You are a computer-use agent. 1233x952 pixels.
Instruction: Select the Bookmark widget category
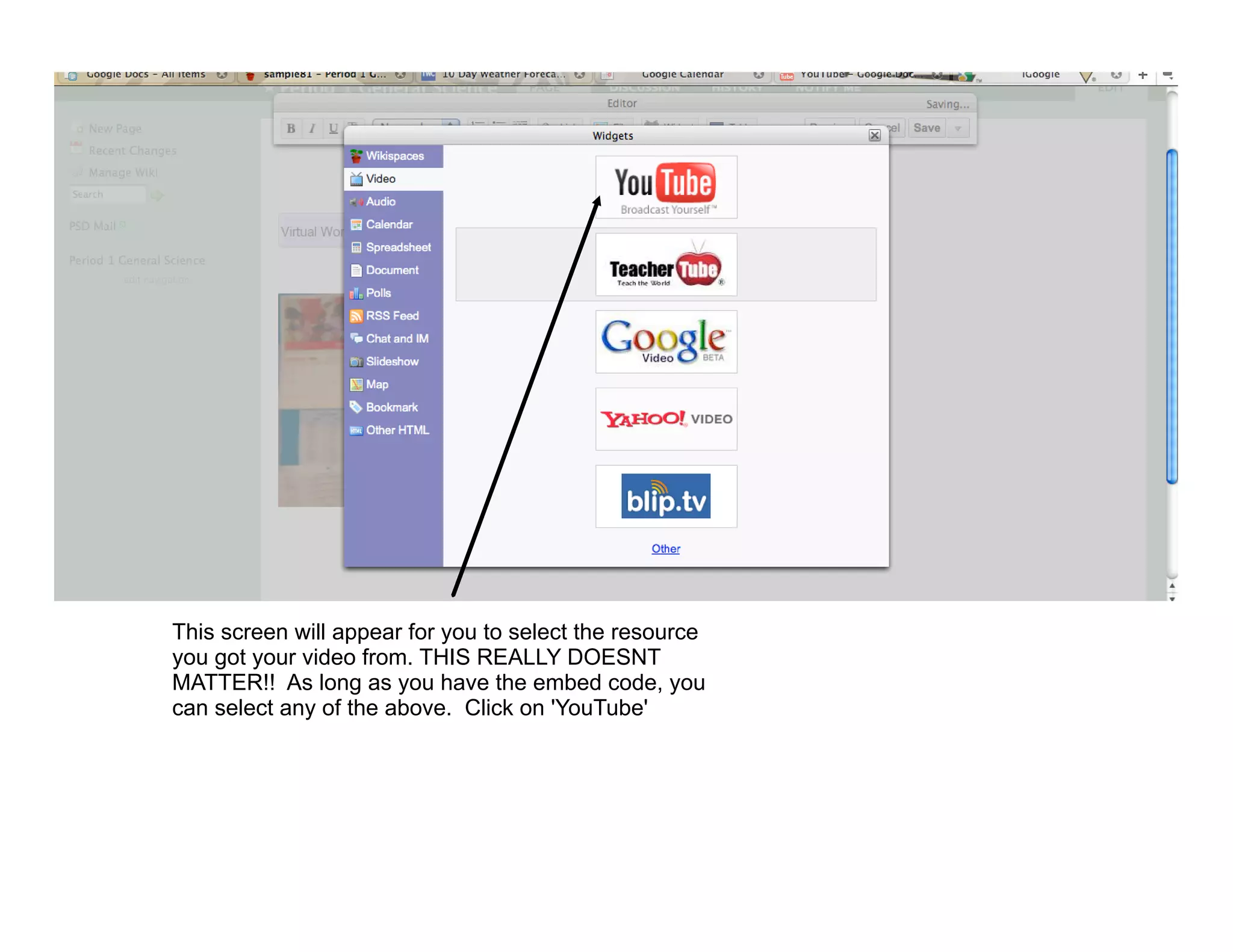click(394, 407)
